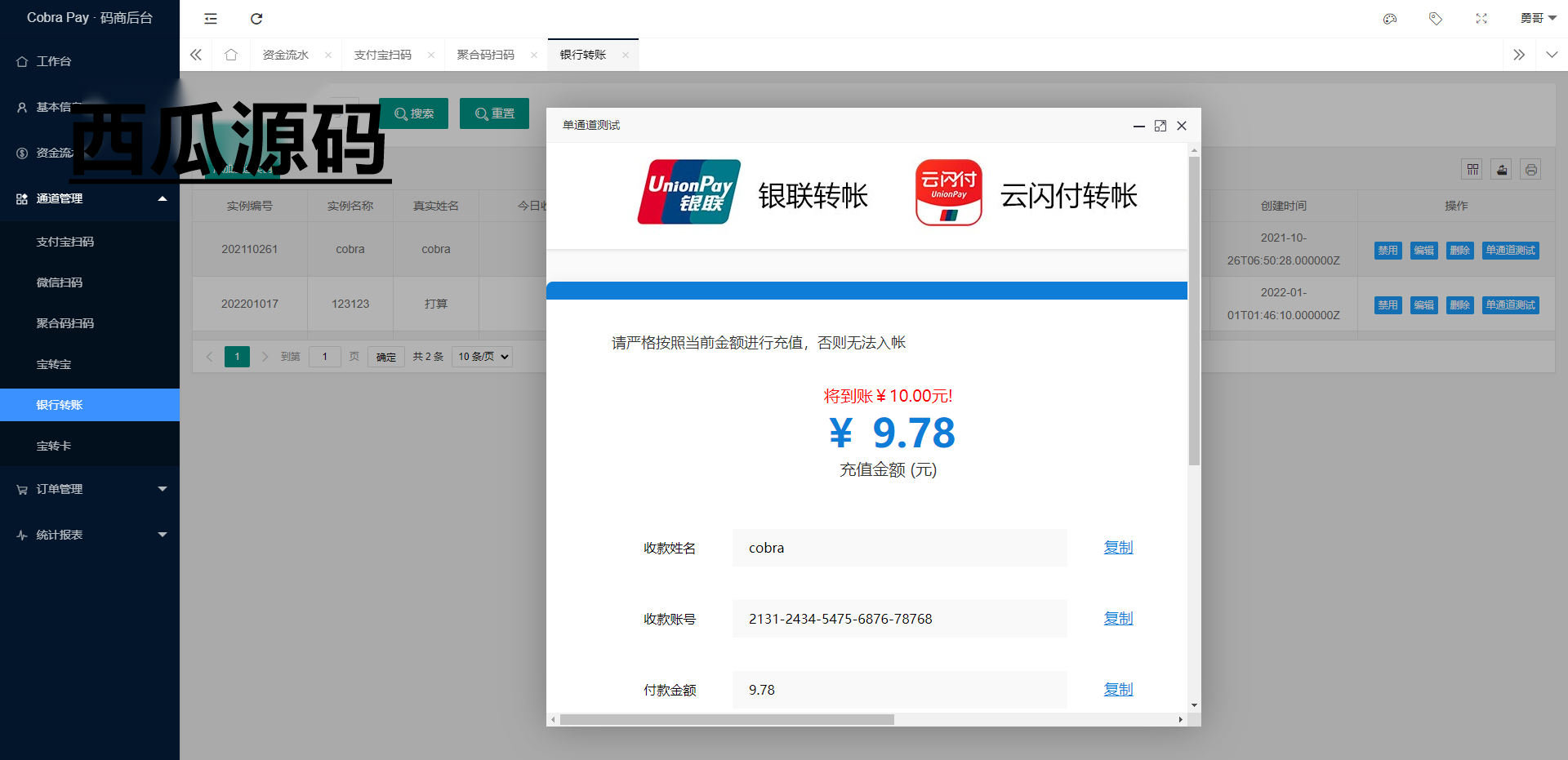Click the refresh page icon
The height and width of the screenshot is (760, 1568).
click(x=256, y=19)
